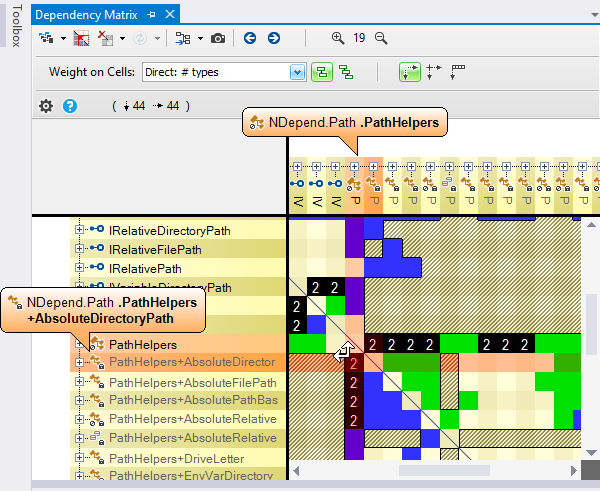Go back with blue left arrow
The image size is (600, 491).
pyautogui.click(x=250, y=38)
